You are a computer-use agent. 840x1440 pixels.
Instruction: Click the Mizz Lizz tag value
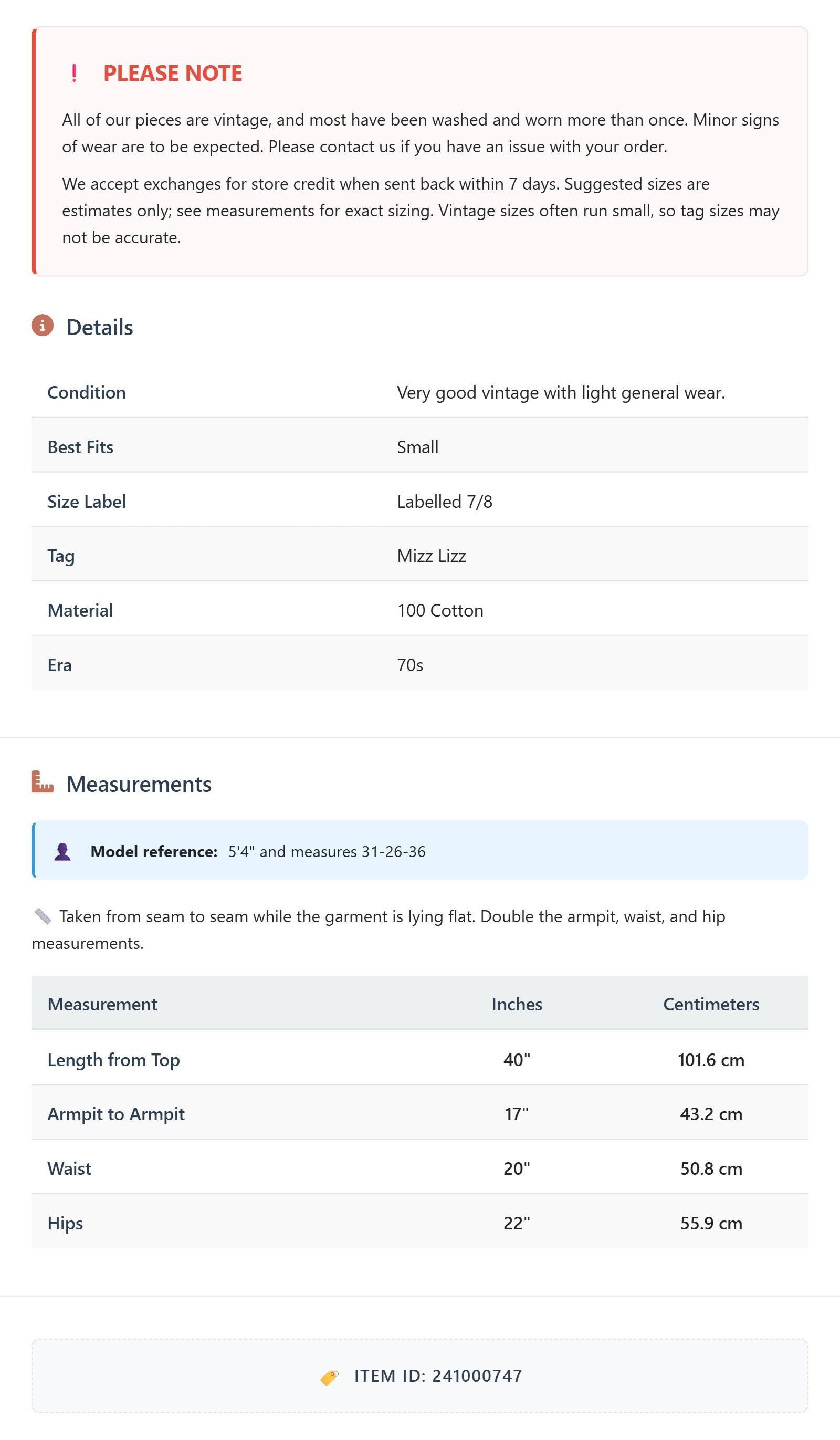(x=432, y=556)
